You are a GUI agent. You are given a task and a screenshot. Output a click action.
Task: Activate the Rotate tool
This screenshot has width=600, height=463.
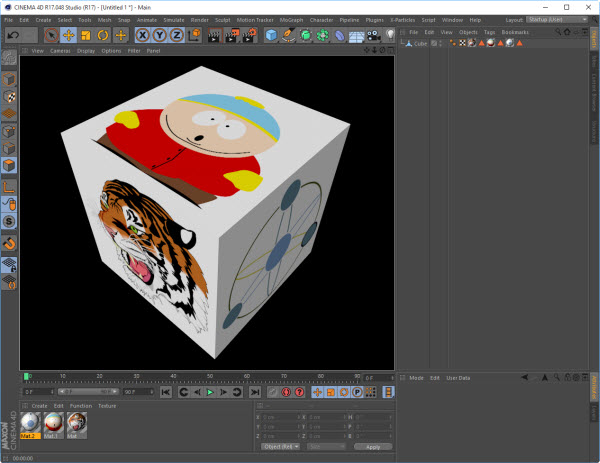[x=103, y=35]
